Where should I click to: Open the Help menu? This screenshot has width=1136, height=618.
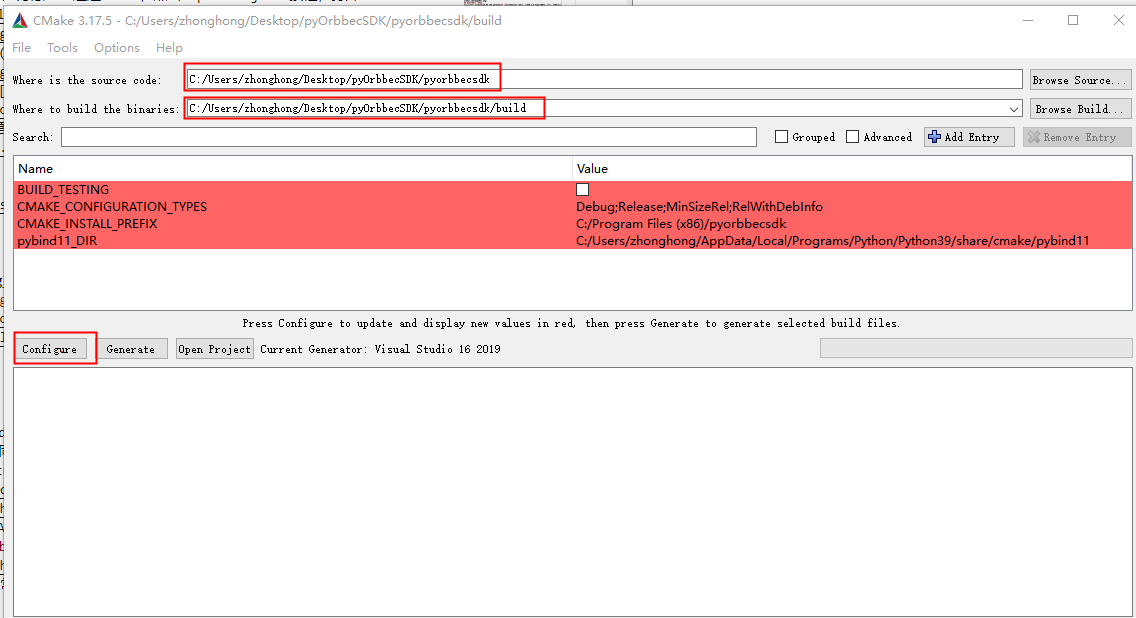click(x=169, y=48)
